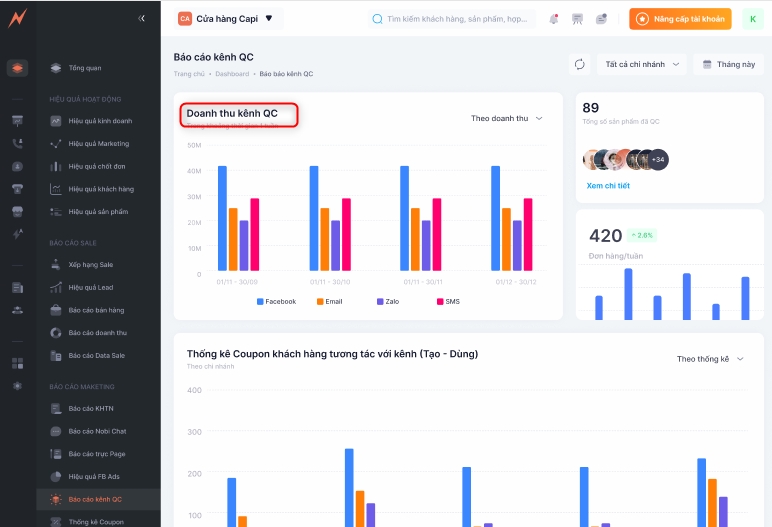Viewport: 772px width, 527px height.
Task: Click the phone icon in left rail
Action: tap(17, 143)
